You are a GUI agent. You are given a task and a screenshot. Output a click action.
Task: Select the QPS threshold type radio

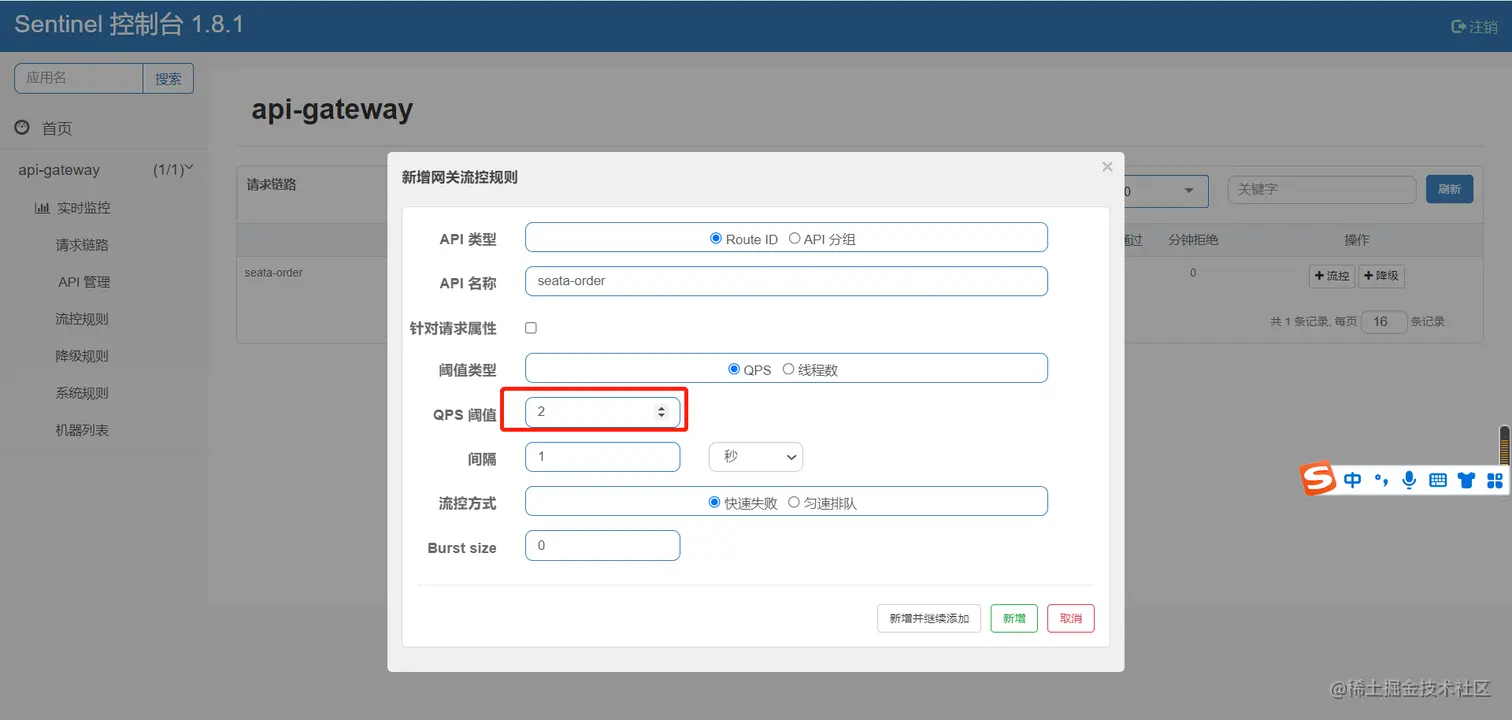click(734, 369)
